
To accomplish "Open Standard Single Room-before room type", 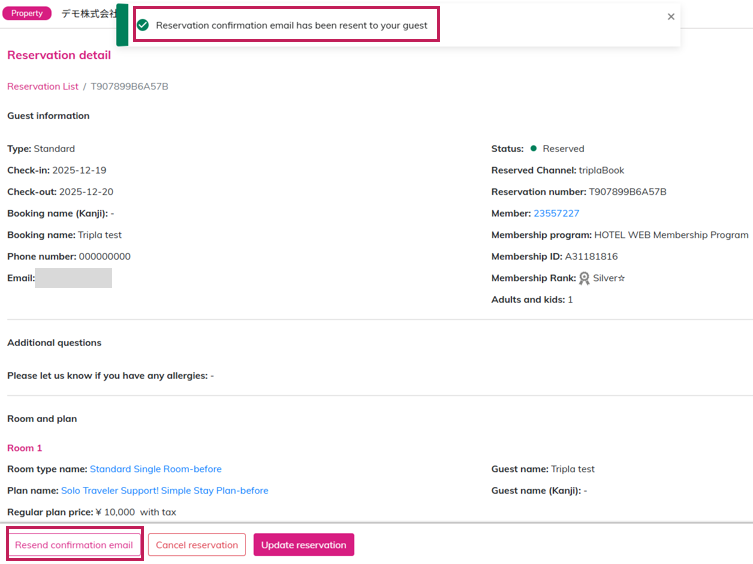I will [x=155, y=469].
